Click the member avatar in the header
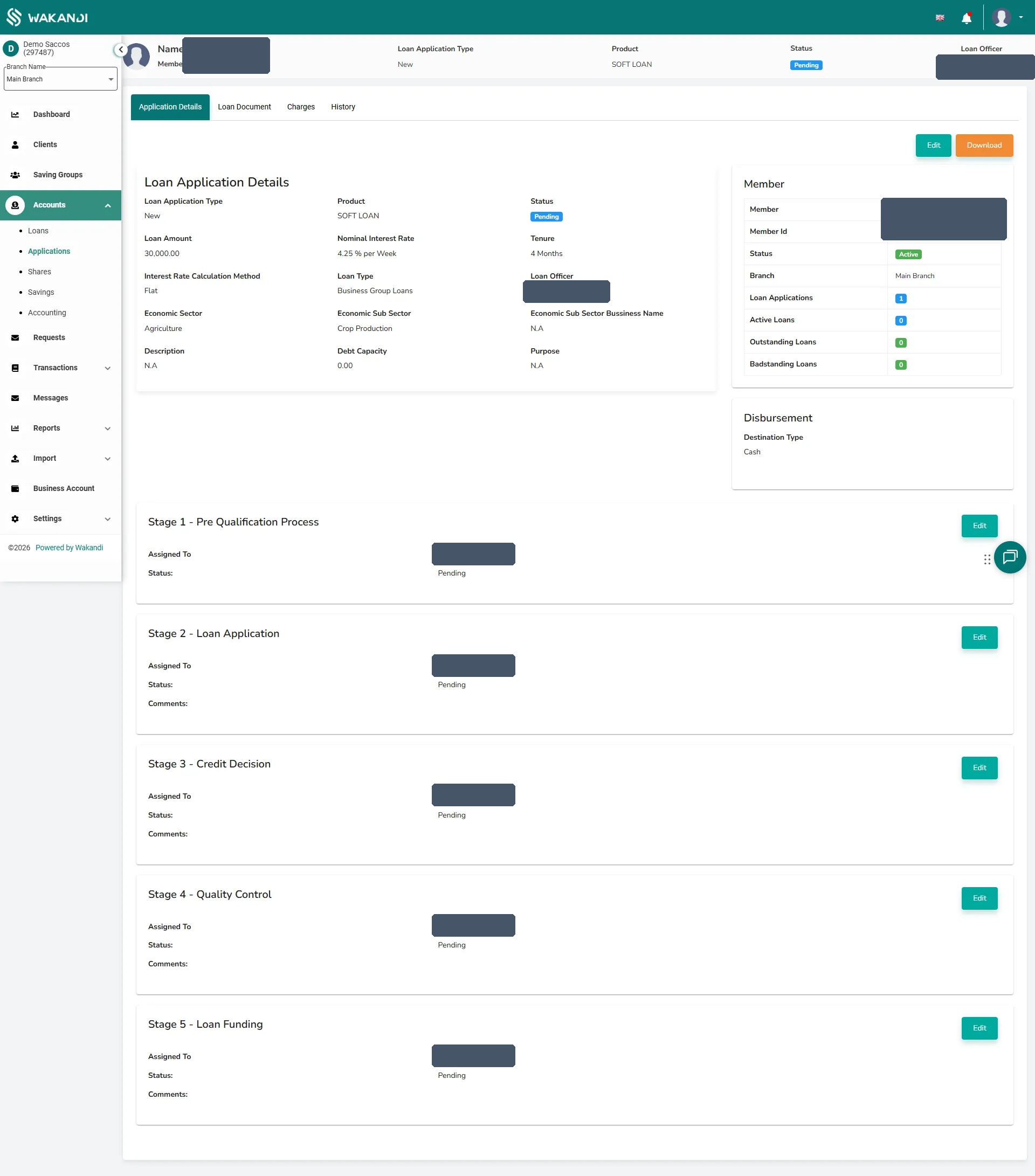The width and height of the screenshot is (1035, 1176). [137, 57]
